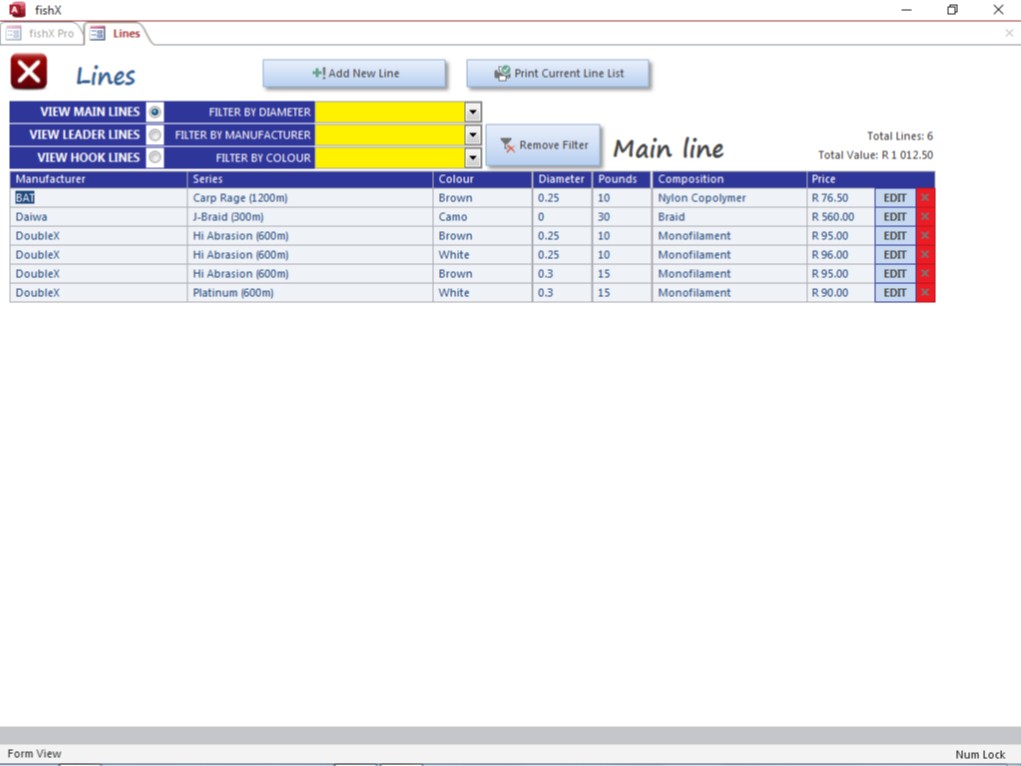Close the tabbed document with the small X

1008,33
